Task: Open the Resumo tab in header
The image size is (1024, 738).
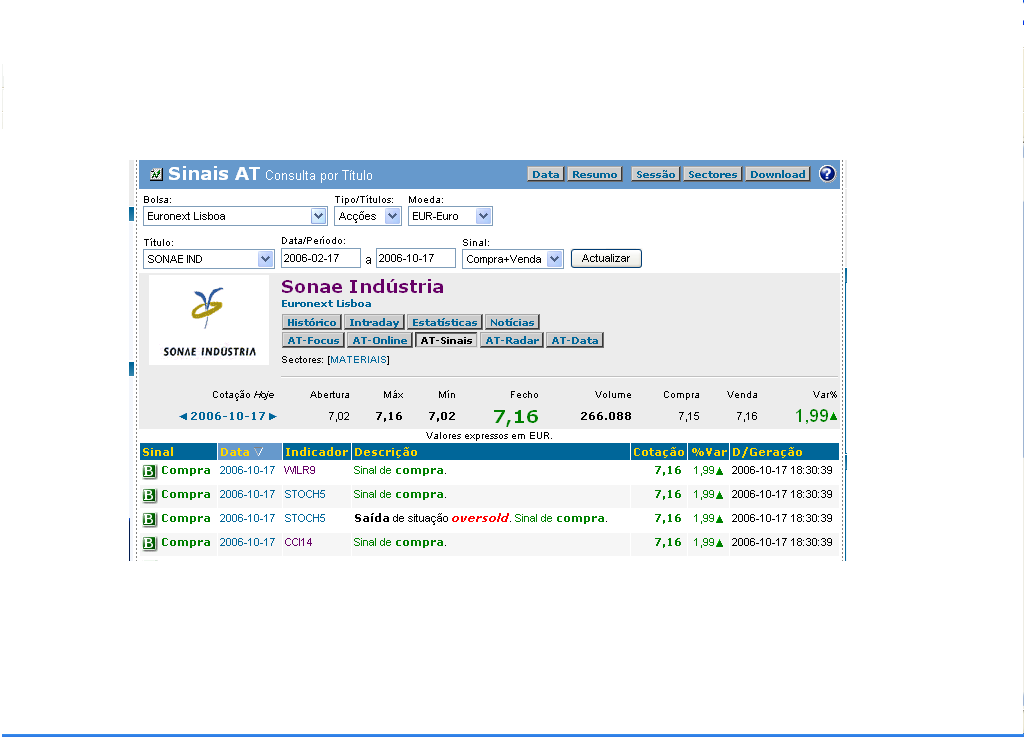Action: pyautogui.click(x=594, y=174)
